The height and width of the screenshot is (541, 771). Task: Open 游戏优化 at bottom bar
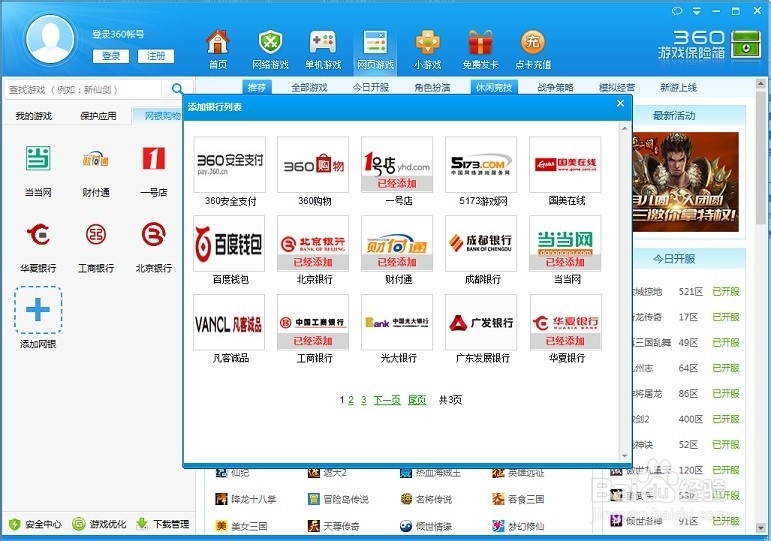(99, 524)
